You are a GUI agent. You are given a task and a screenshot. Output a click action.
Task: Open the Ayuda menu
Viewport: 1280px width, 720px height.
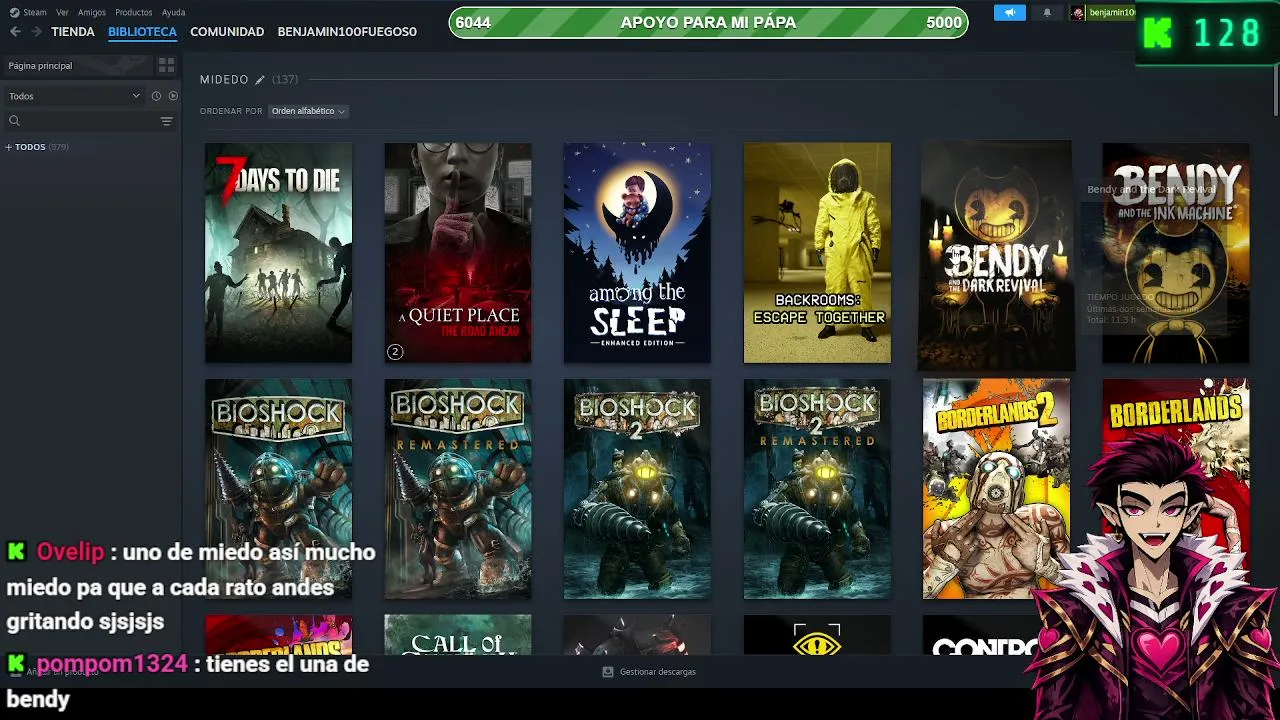pyautogui.click(x=173, y=12)
